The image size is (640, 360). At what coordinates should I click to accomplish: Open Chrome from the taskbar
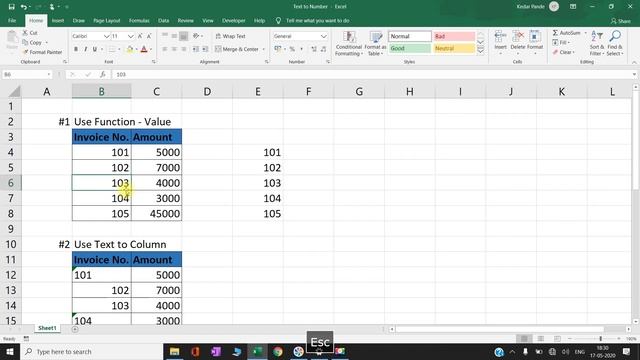(x=278, y=351)
